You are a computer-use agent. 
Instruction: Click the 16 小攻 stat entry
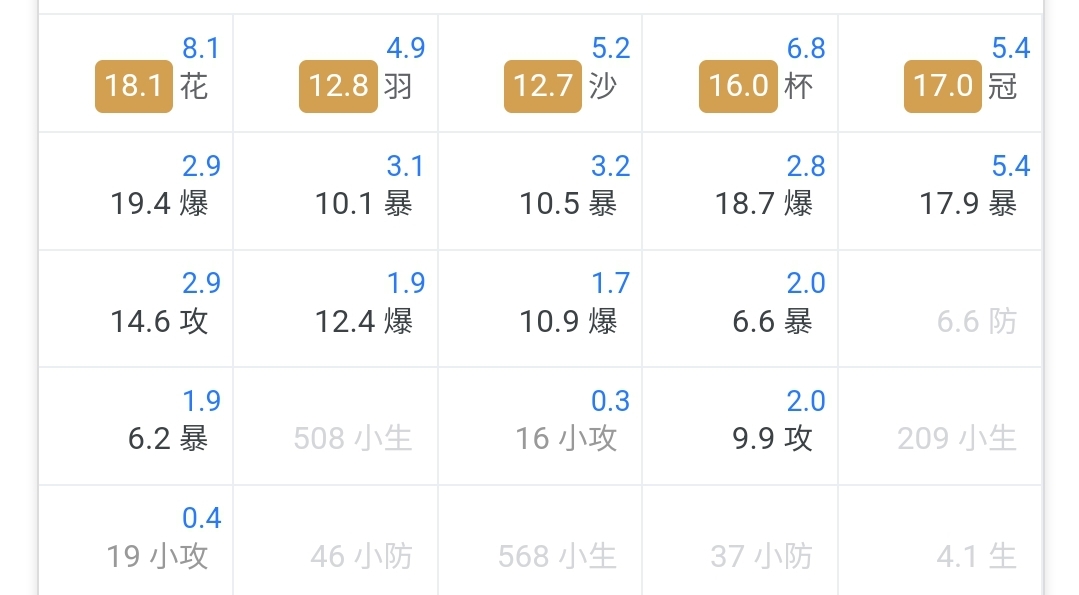click(566, 438)
